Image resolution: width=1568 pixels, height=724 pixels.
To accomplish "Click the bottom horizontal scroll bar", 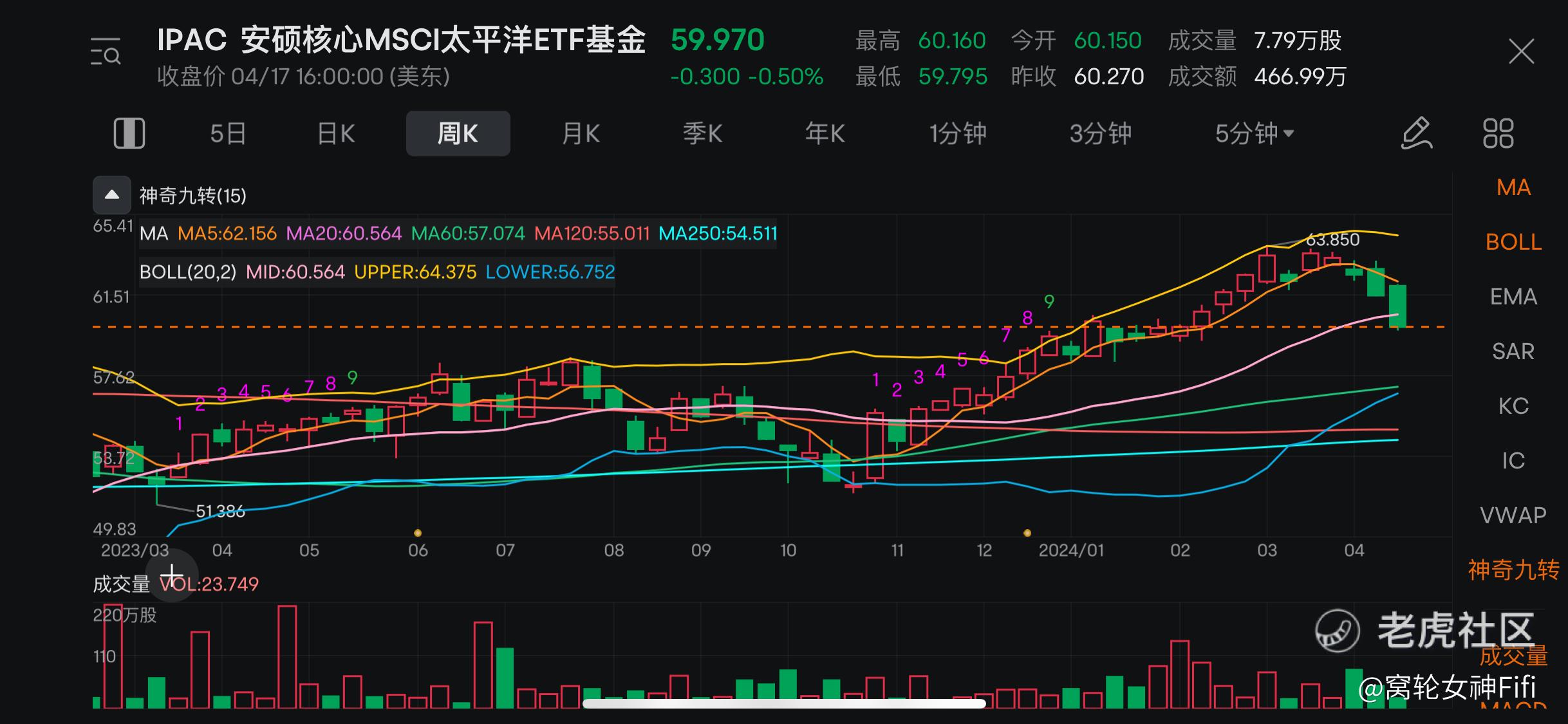I will coord(784,703).
